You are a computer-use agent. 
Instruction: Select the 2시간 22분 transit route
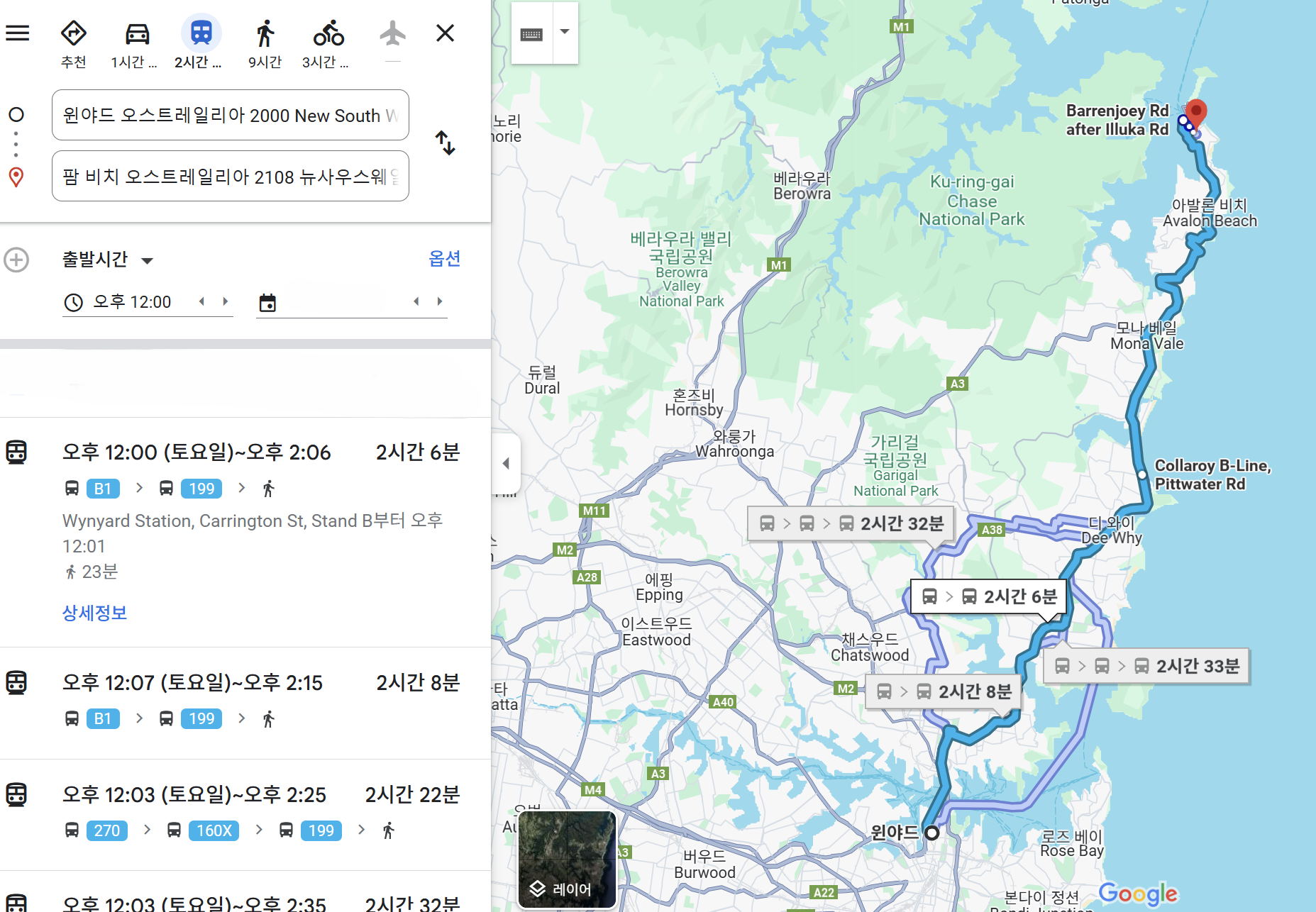pyautogui.click(x=245, y=815)
